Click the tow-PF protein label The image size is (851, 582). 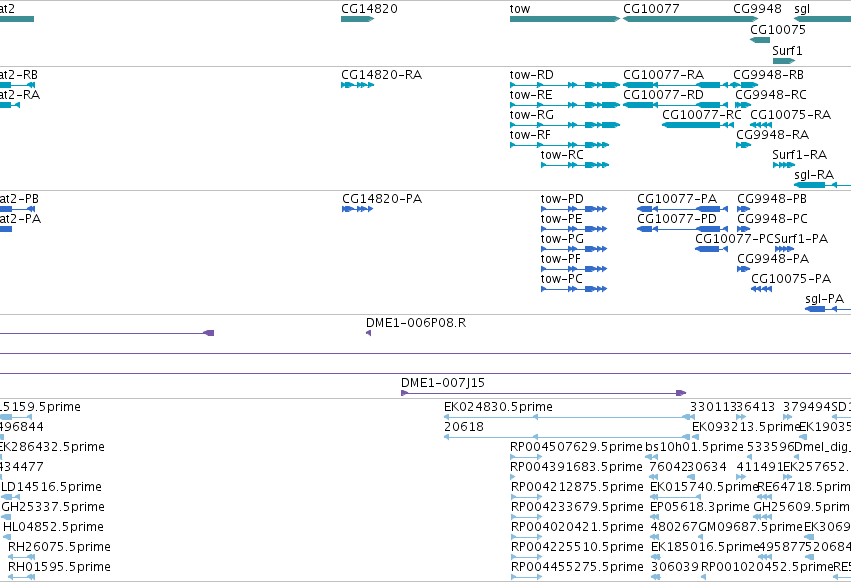(x=560, y=260)
